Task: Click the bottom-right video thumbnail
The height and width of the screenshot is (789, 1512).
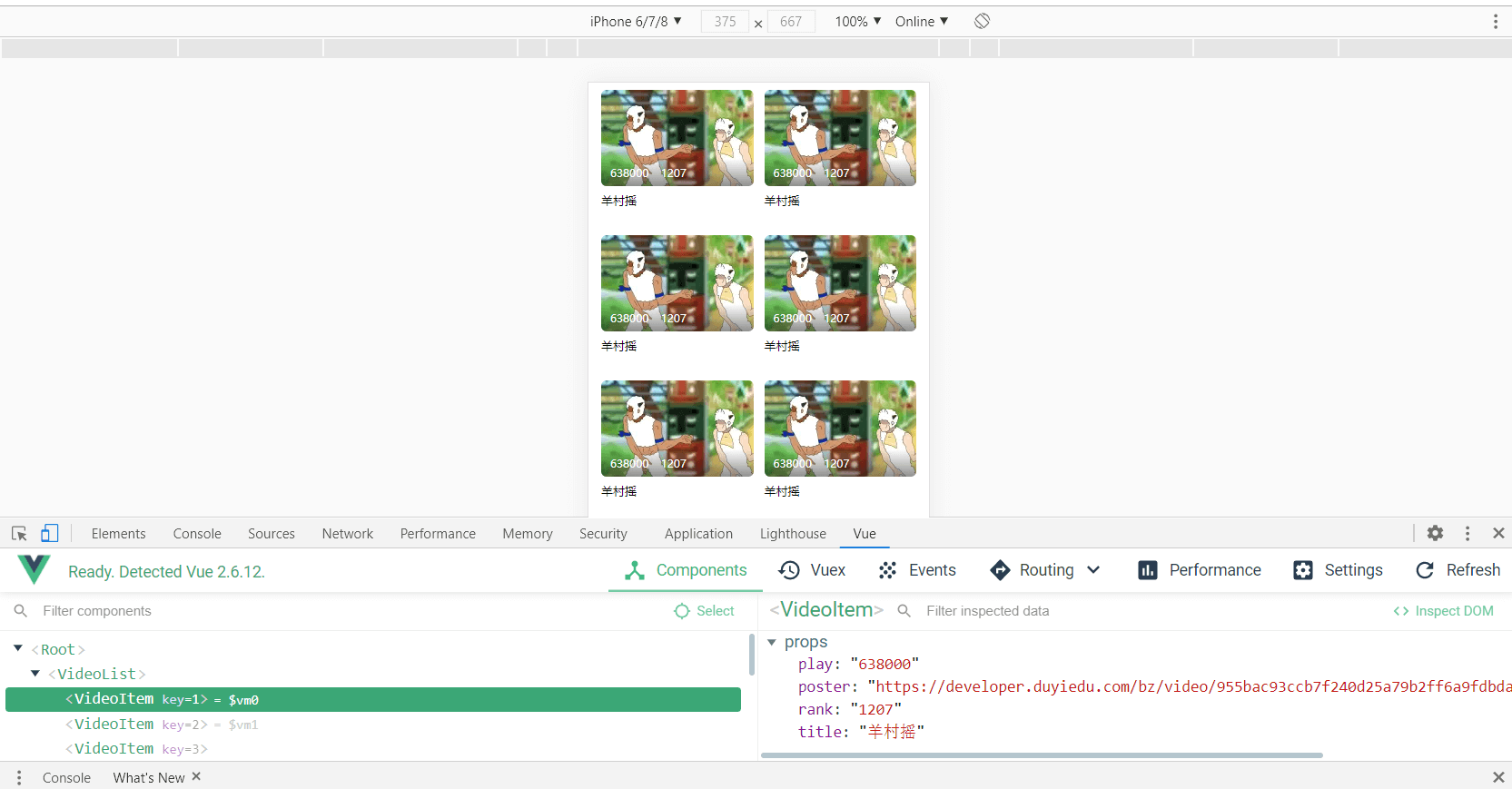Action: (840, 429)
